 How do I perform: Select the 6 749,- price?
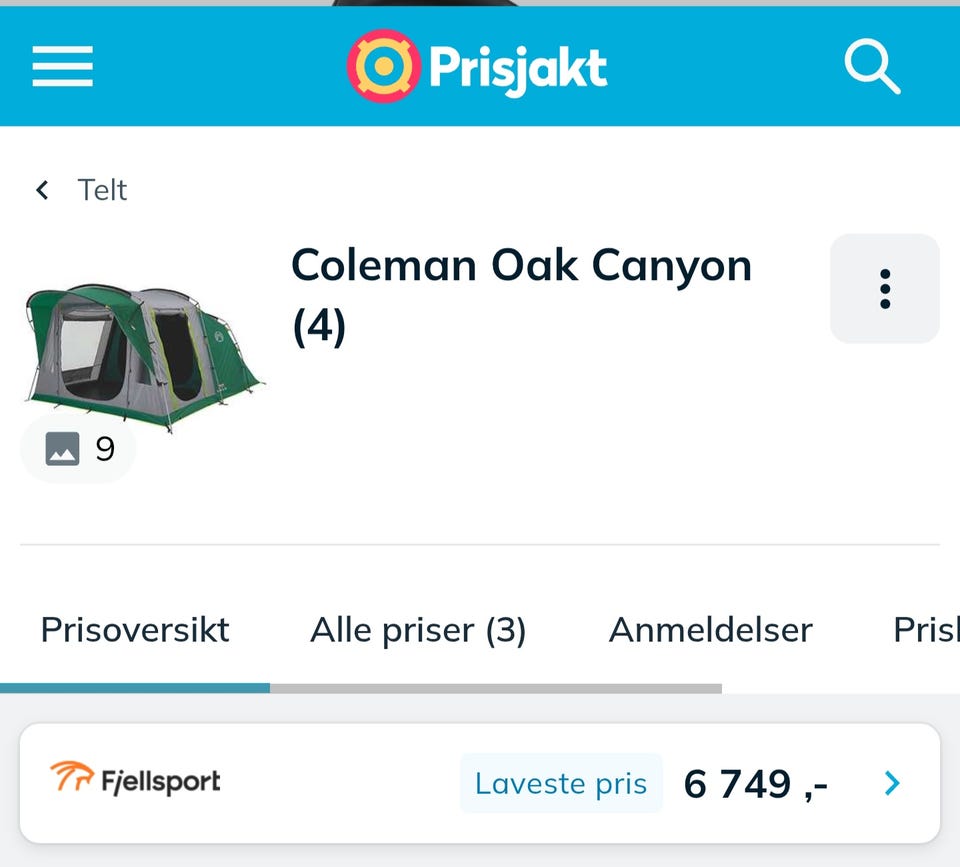pos(755,783)
